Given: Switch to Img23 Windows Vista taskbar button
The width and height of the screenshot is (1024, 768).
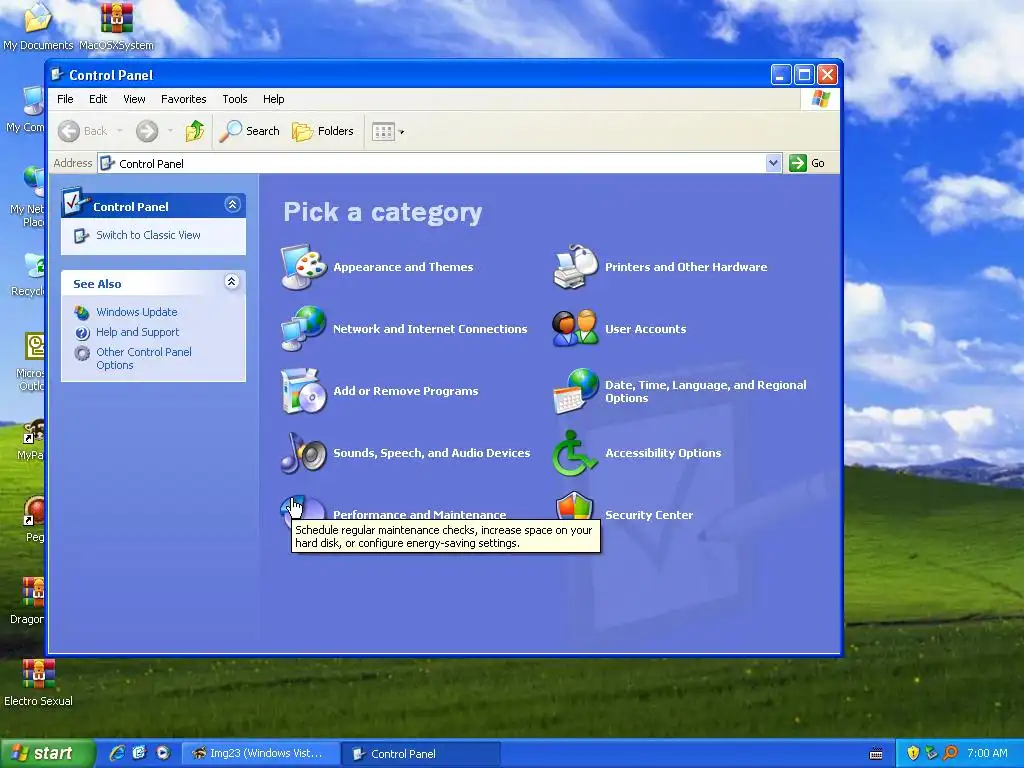Looking at the screenshot, I should point(260,754).
